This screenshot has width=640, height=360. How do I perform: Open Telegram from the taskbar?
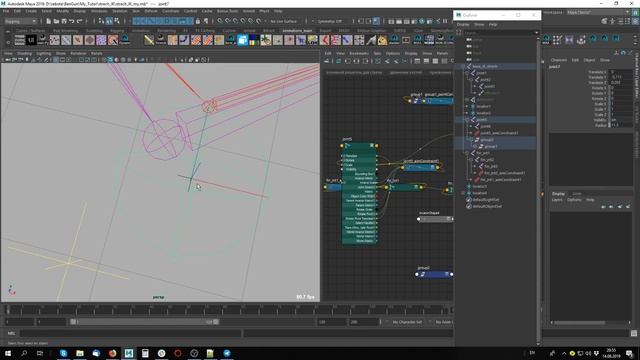[227, 353]
